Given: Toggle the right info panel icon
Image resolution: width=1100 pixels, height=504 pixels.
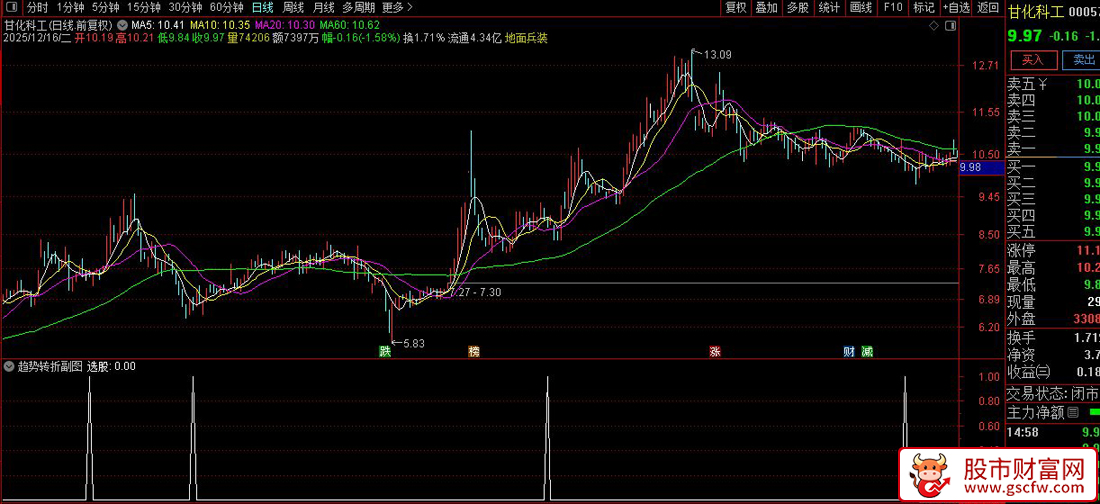Looking at the screenshot, I should (950, 26).
